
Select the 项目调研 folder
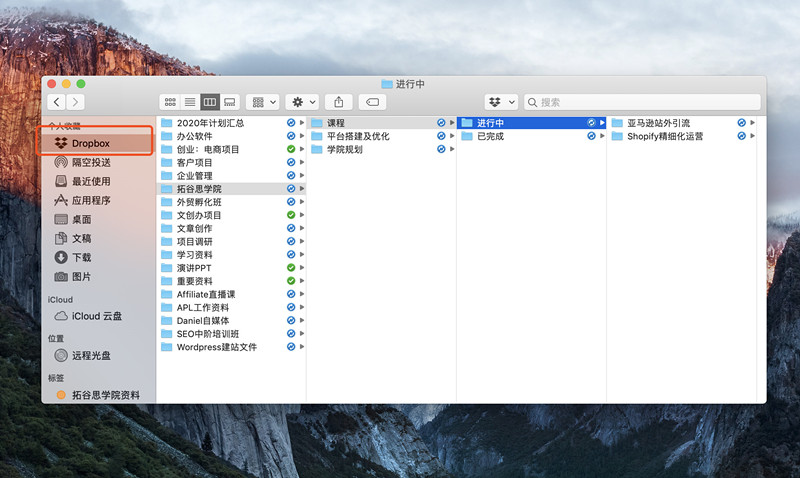tap(231, 241)
